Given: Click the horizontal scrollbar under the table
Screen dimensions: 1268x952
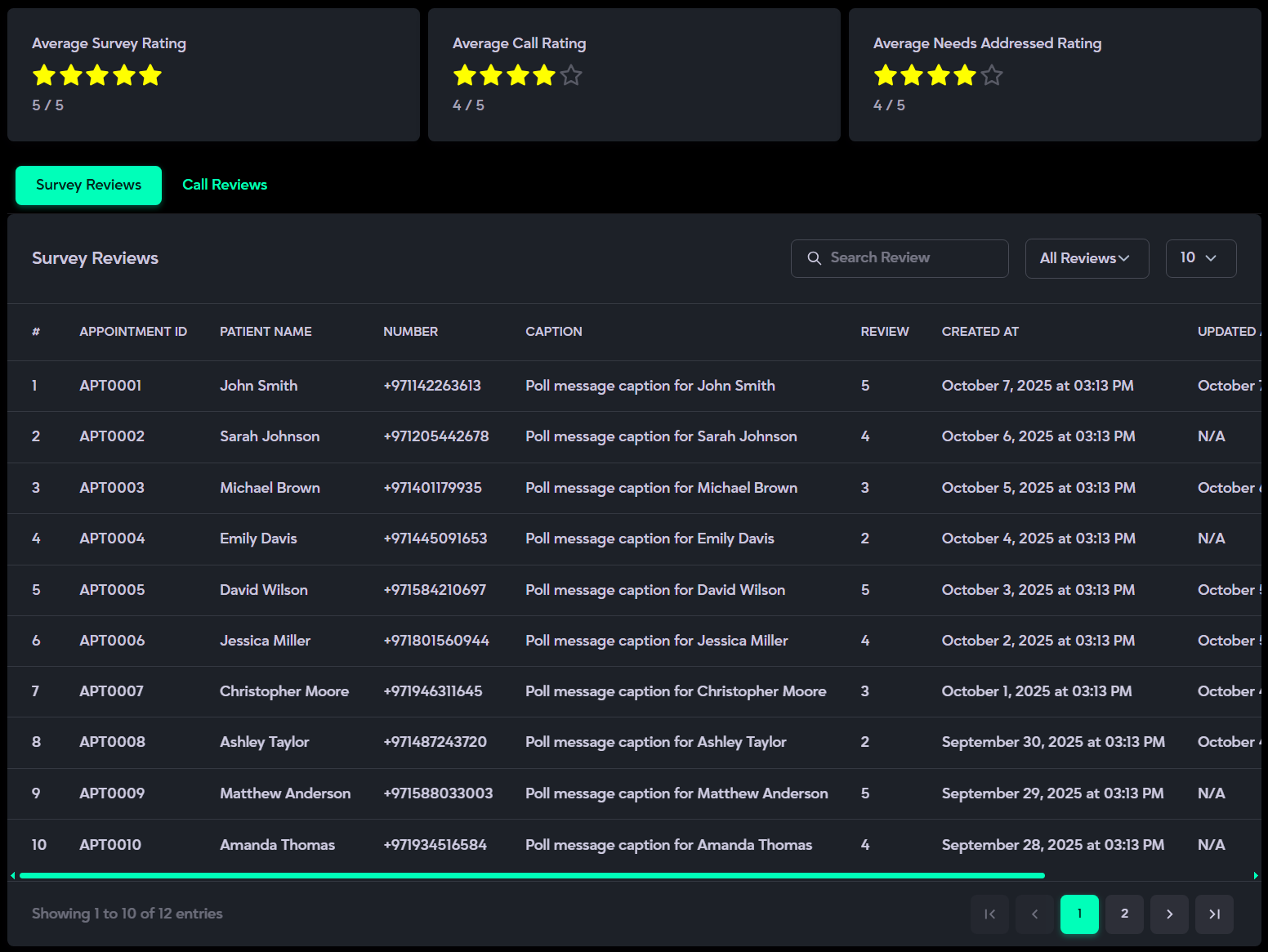Looking at the screenshot, I should pyautogui.click(x=531, y=875).
